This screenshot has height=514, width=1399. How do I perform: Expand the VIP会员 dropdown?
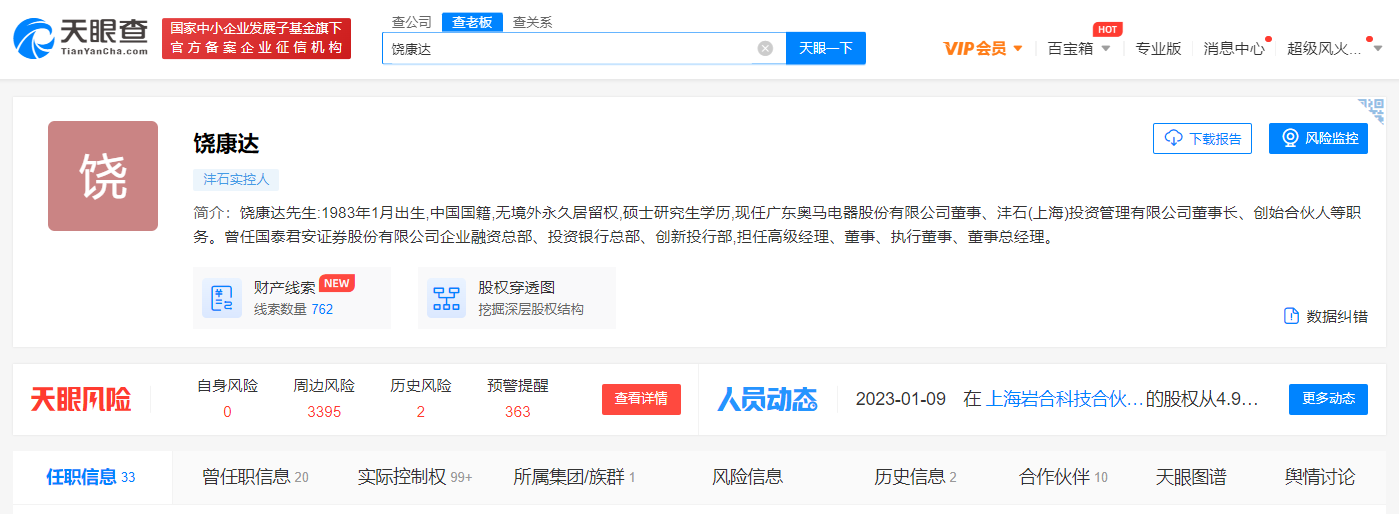[x=1018, y=48]
